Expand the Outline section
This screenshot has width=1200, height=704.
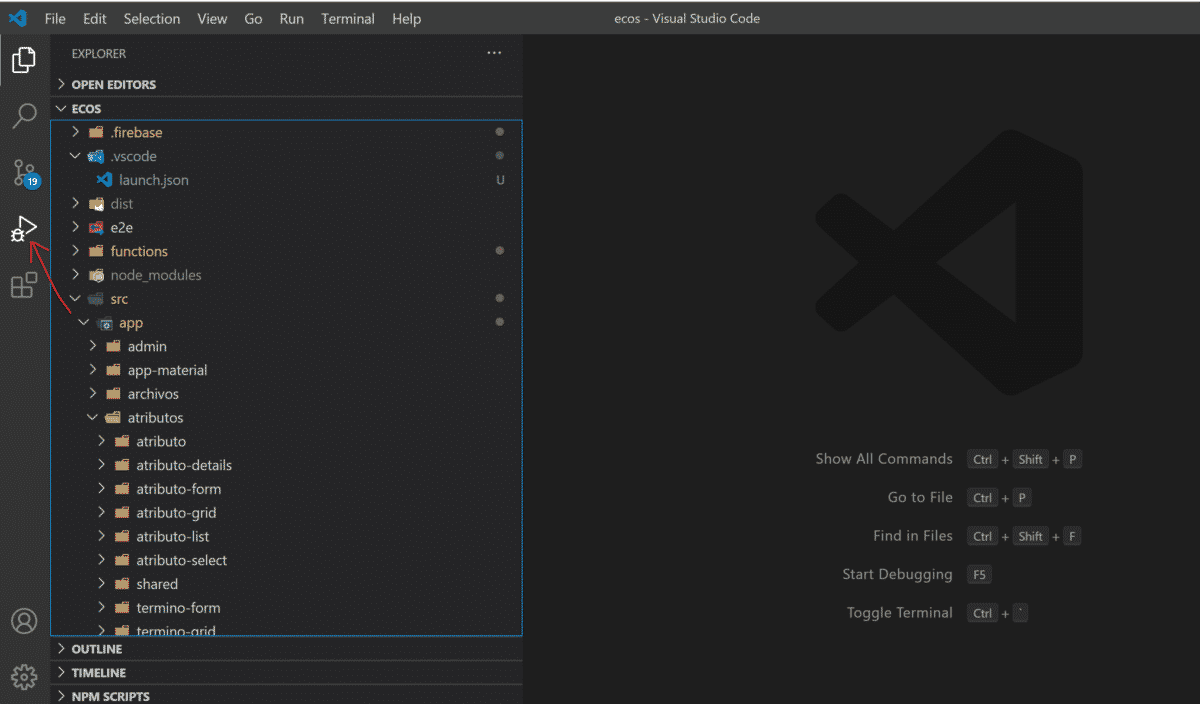62,649
